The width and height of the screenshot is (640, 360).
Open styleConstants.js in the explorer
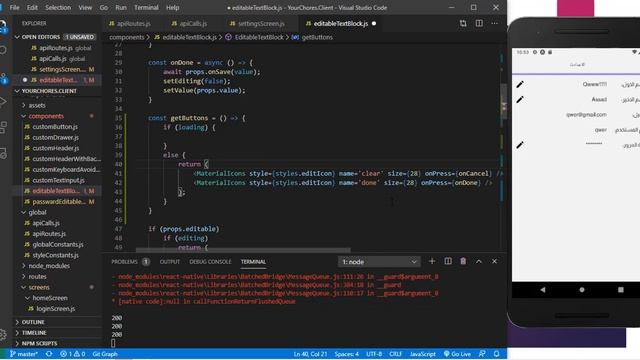click(x=56, y=255)
